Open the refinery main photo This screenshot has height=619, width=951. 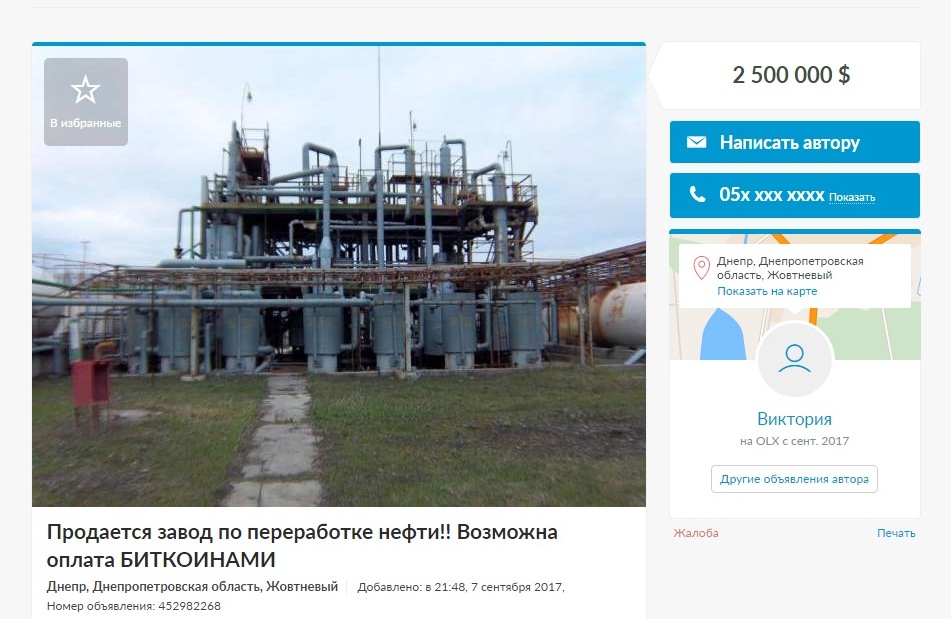[x=338, y=276]
